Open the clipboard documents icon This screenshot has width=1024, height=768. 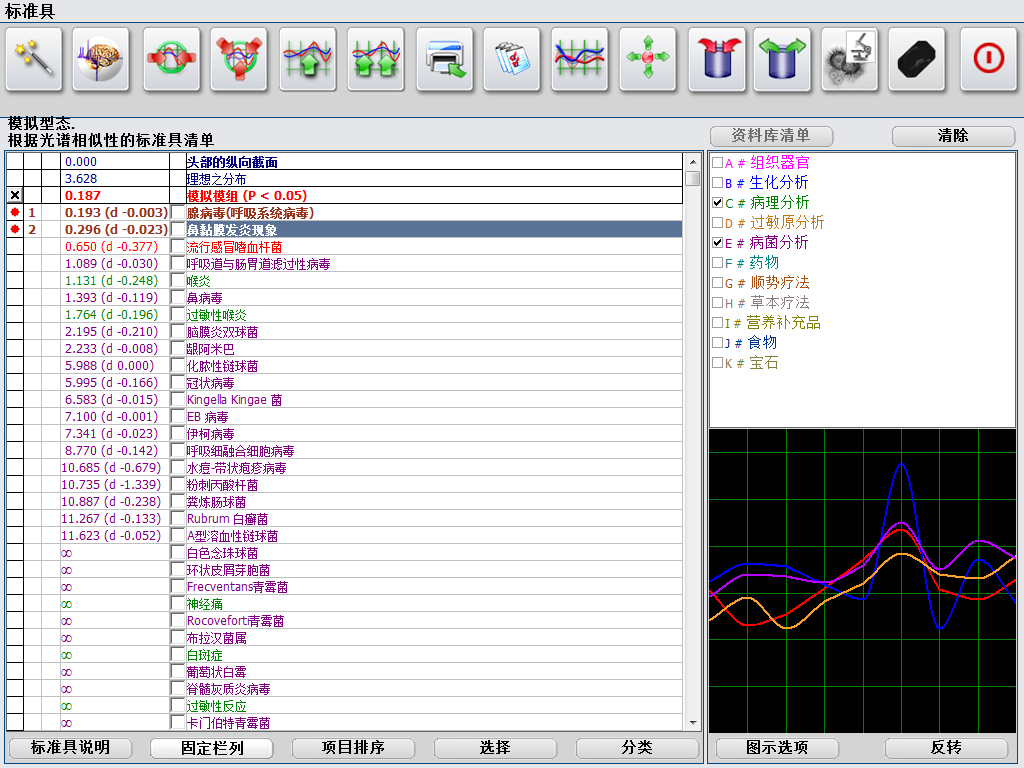pos(512,59)
